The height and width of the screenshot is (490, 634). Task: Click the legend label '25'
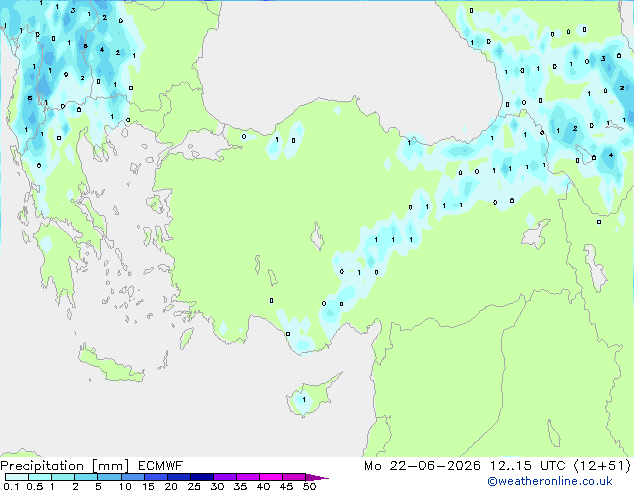pyautogui.click(x=194, y=486)
